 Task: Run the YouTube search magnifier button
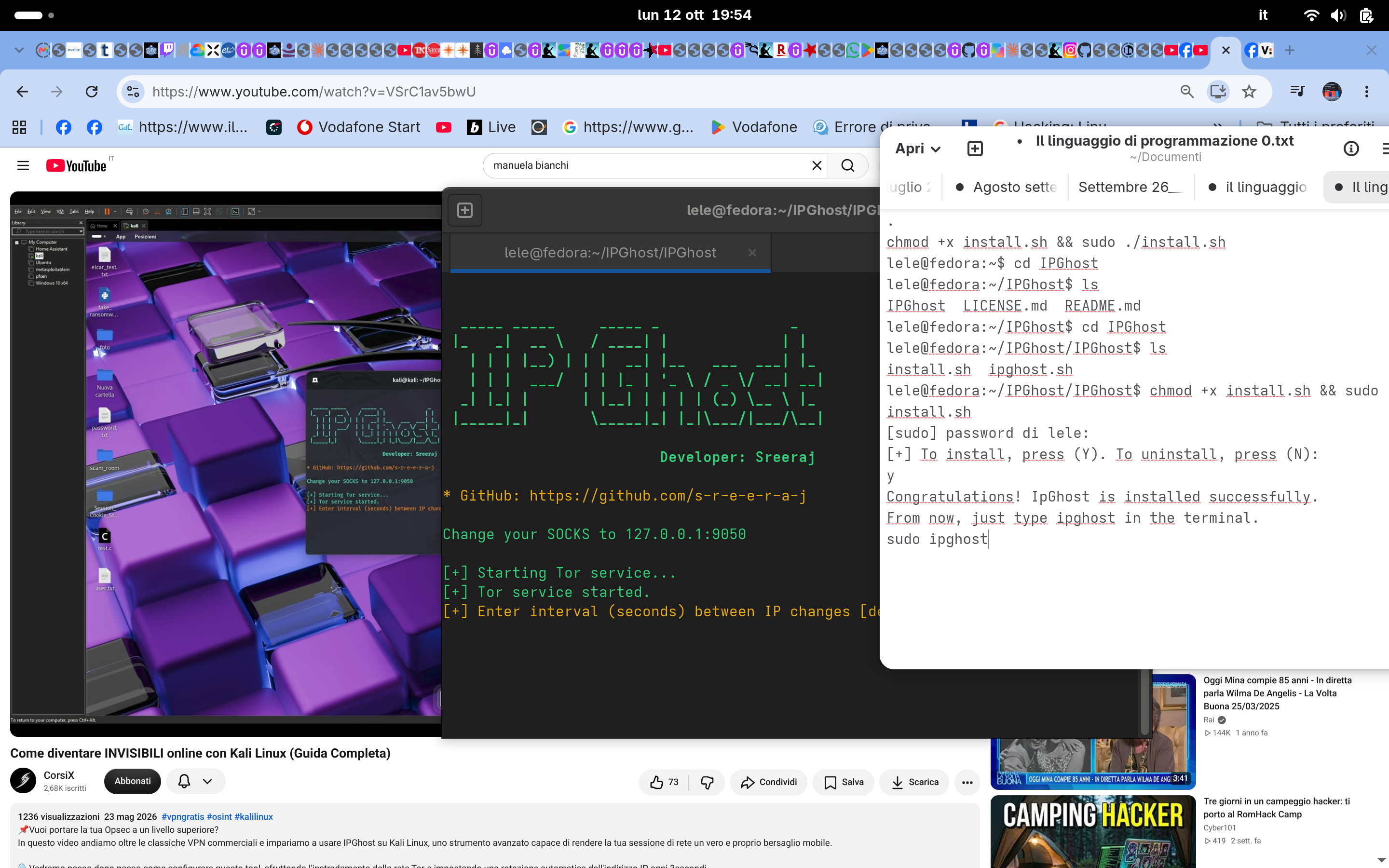pyautogui.click(x=848, y=165)
